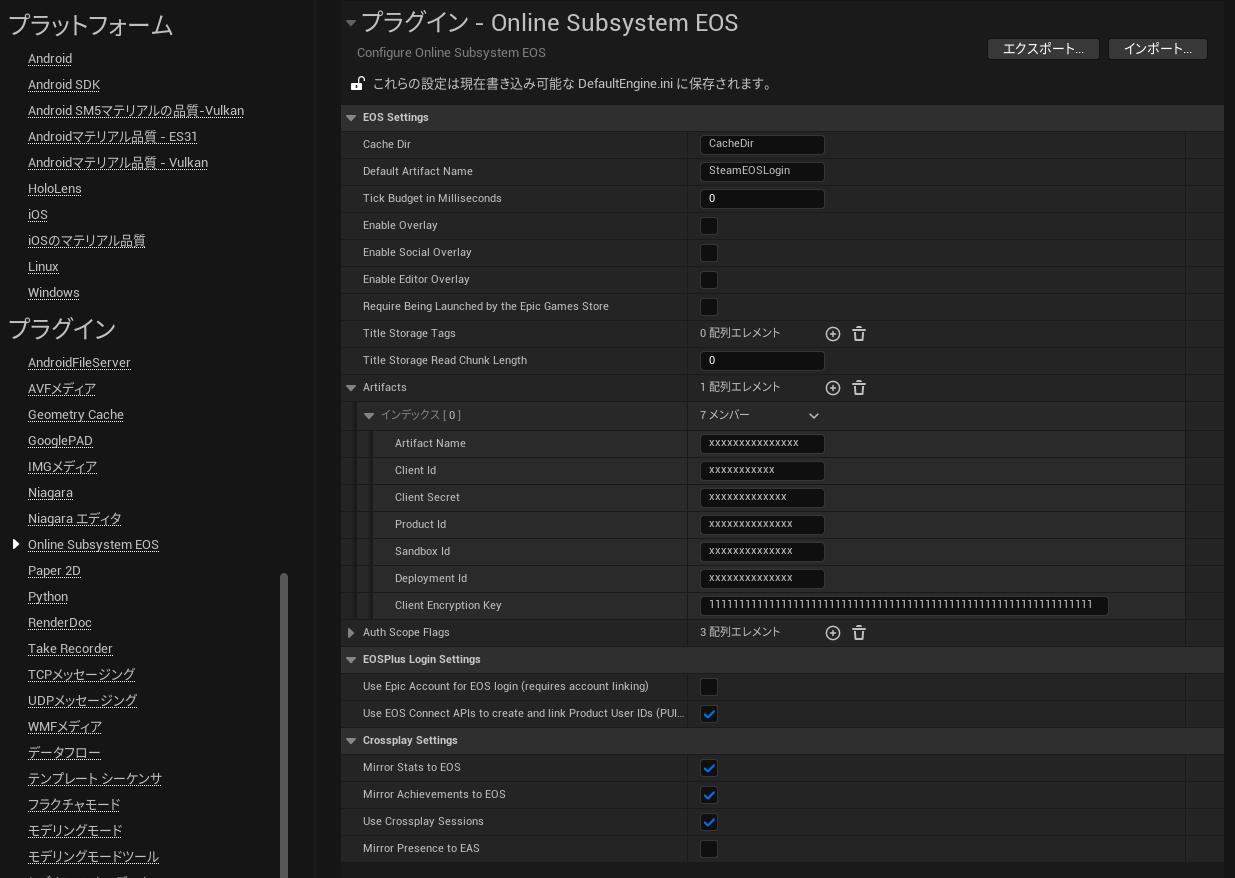Click the エクスポート button
Viewport: 1235px width, 878px height.
[x=1043, y=48]
